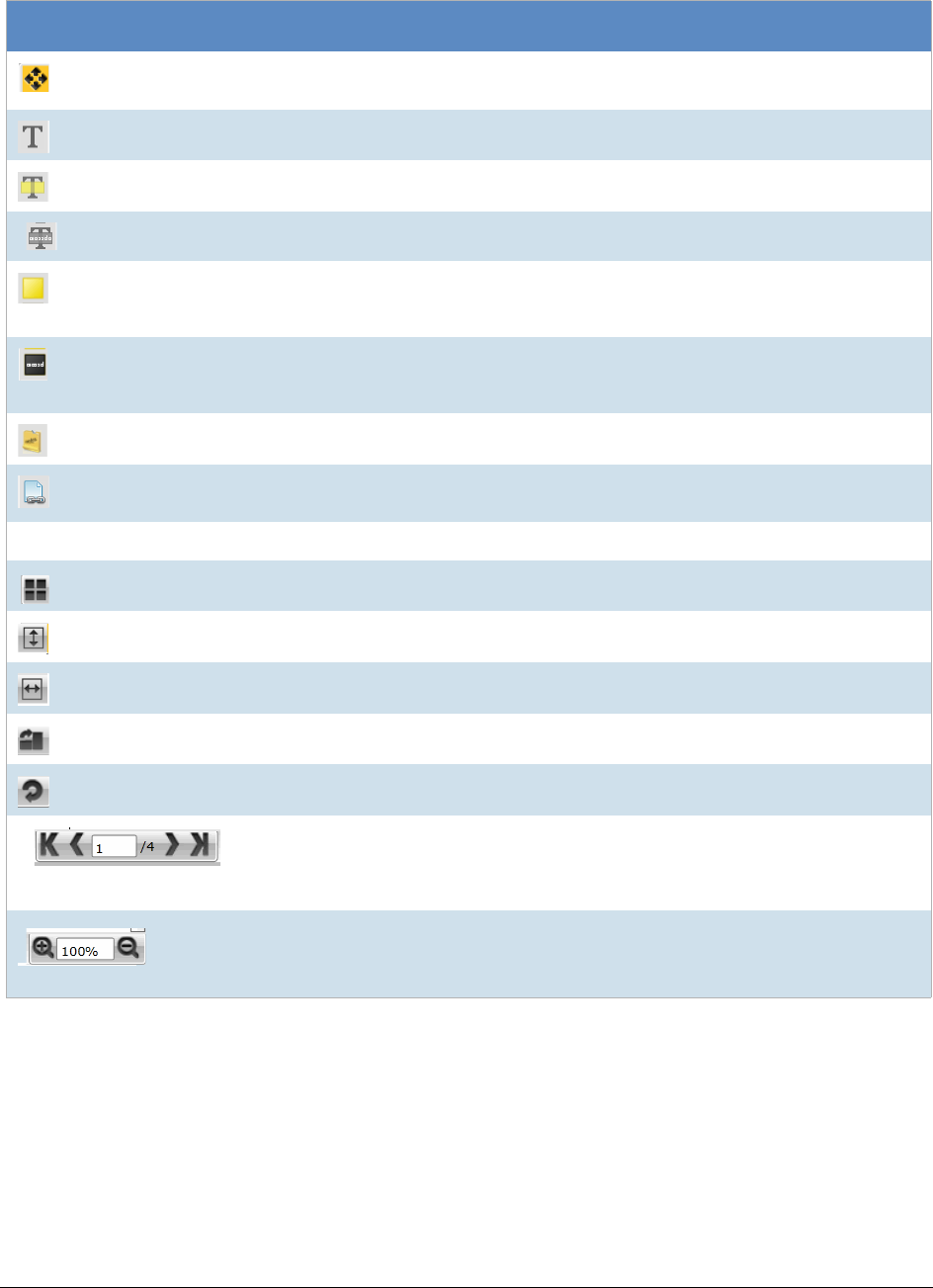Screen dimensions: 933x1288
Task: Select the strikethrough text T tool
Action: 42,236
